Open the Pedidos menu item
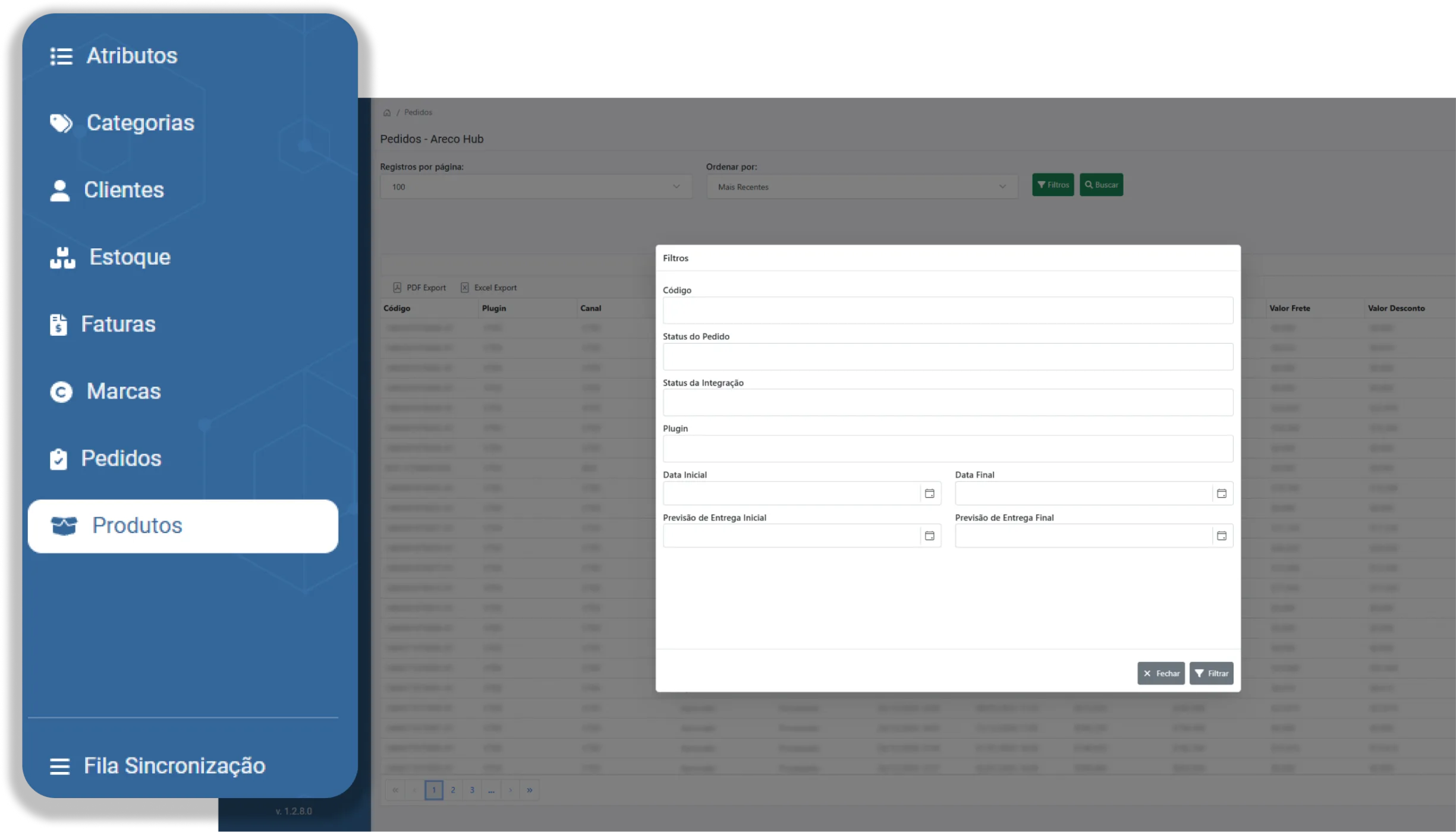The width and height of the screenshot is (1456, 832). coord(121,459)
